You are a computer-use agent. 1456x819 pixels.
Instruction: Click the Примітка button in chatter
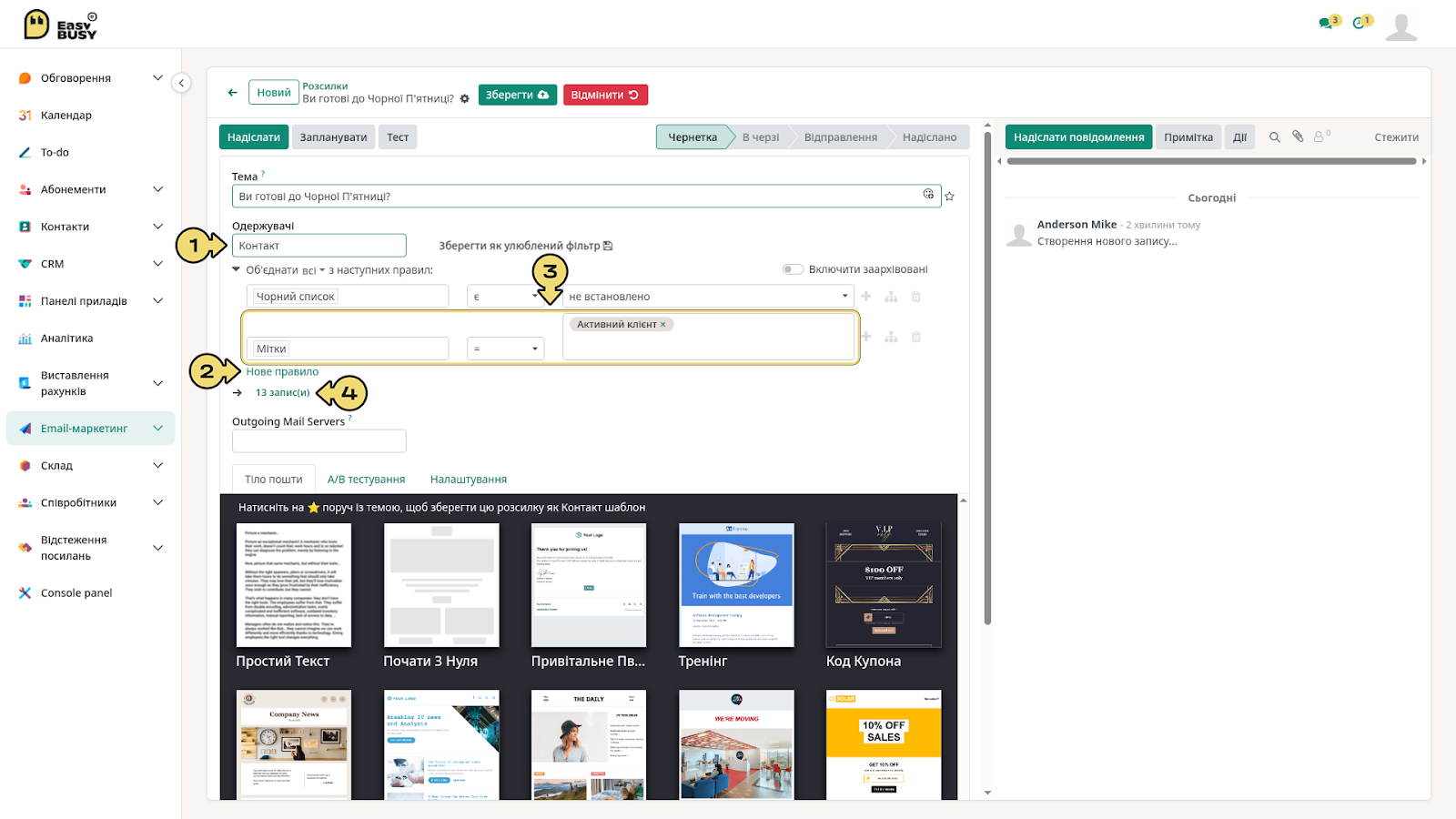tap(1188, 137)
